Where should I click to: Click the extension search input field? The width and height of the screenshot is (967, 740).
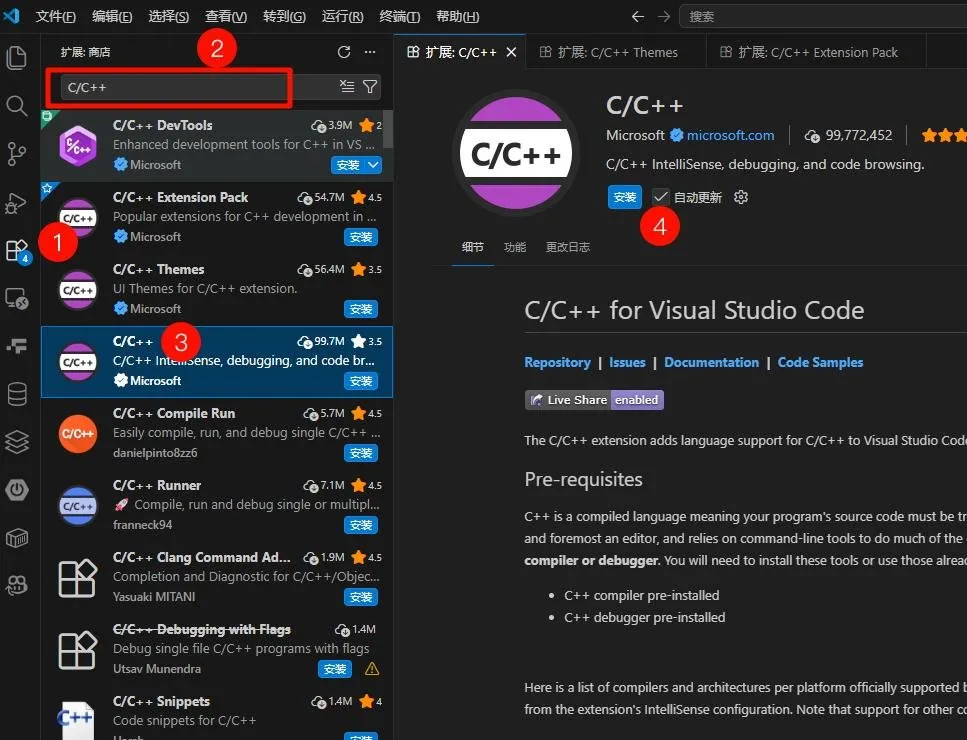[197, 88]
